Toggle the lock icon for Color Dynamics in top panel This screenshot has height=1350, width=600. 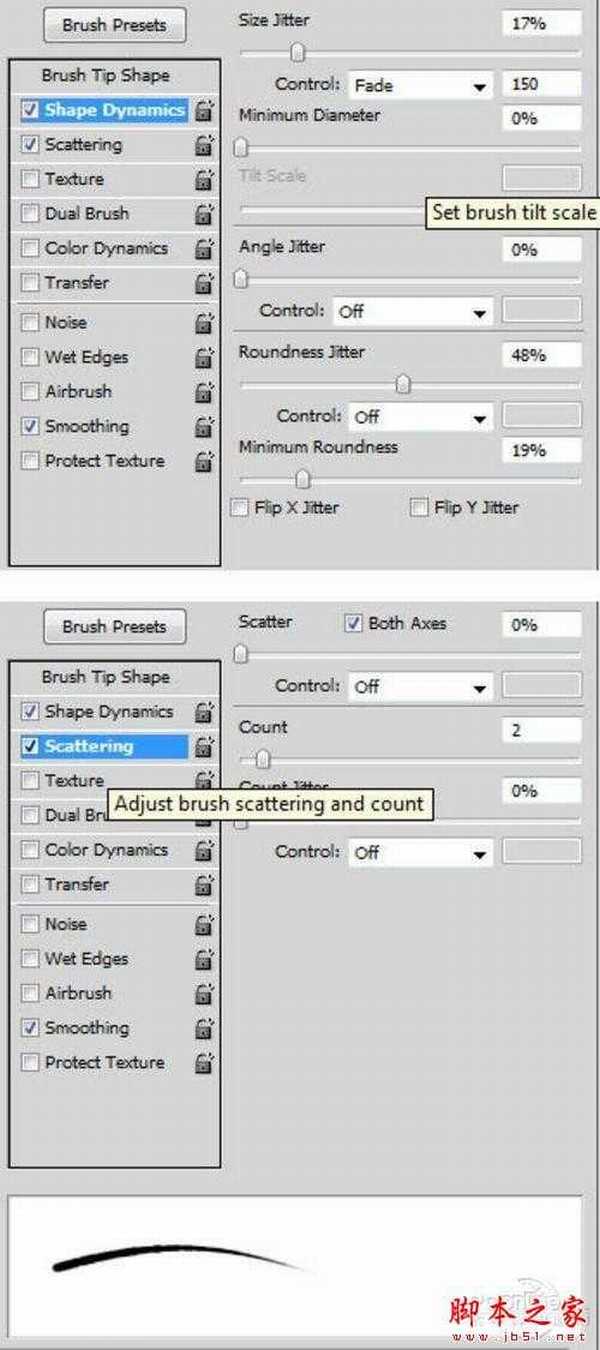click(205, 249)
